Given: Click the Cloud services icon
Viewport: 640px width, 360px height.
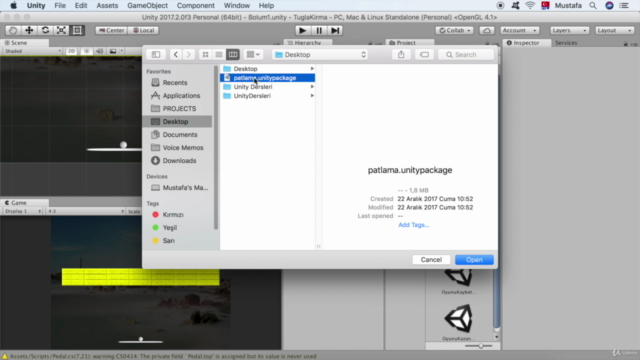Looking at the screenshot, I should tap(487, 30).
